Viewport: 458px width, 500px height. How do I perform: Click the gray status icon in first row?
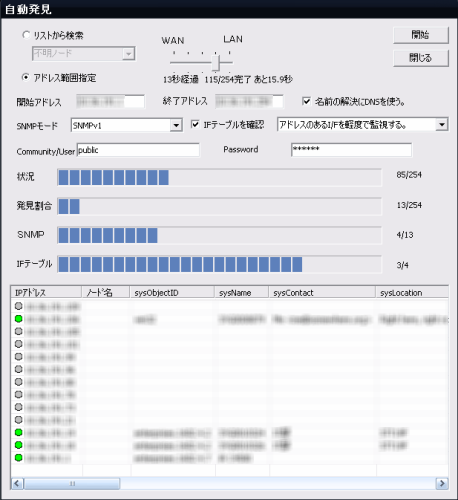[x=19, y=306]
